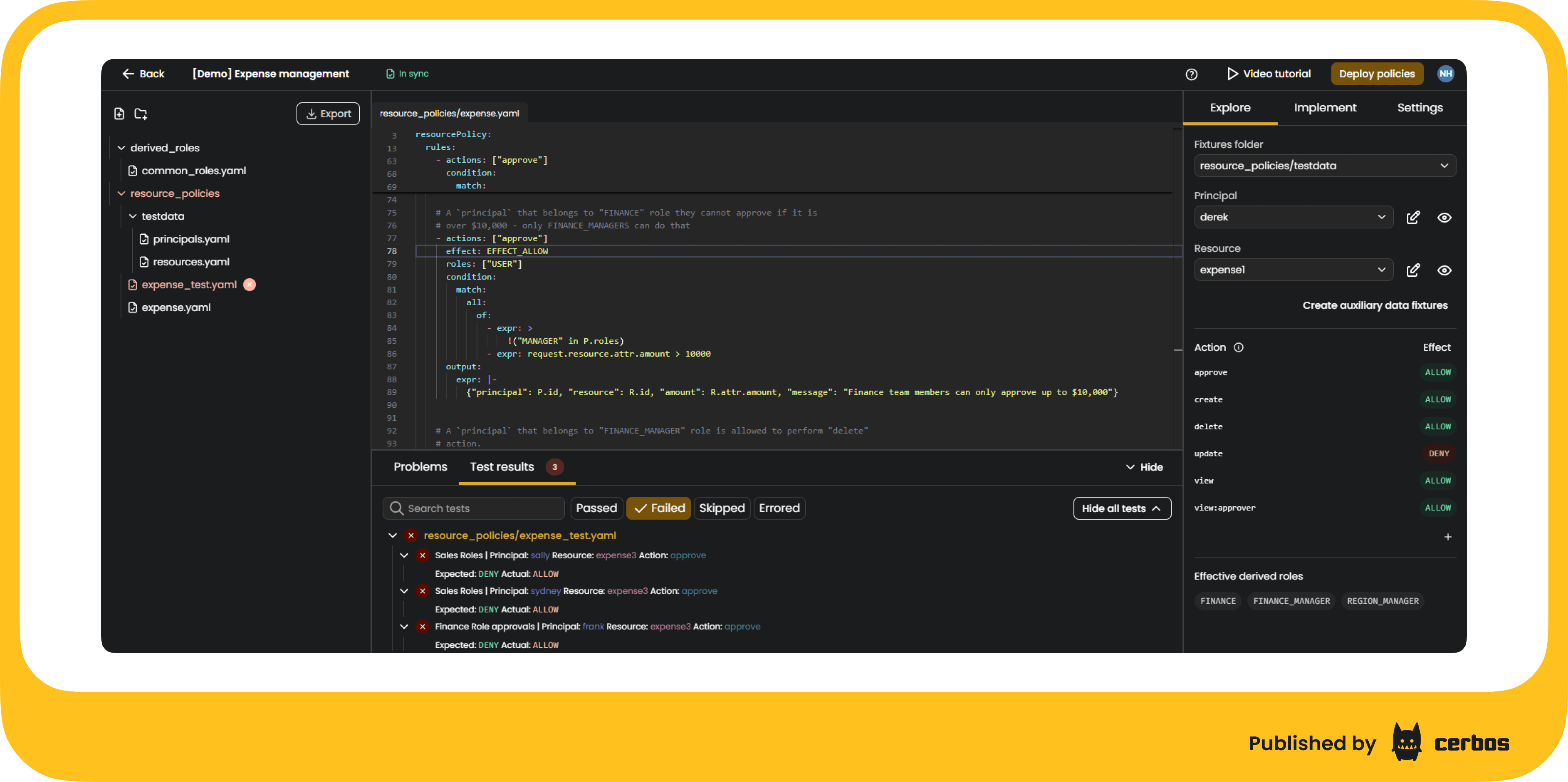Switch to the Implement tab

[x=1325, y=108]
